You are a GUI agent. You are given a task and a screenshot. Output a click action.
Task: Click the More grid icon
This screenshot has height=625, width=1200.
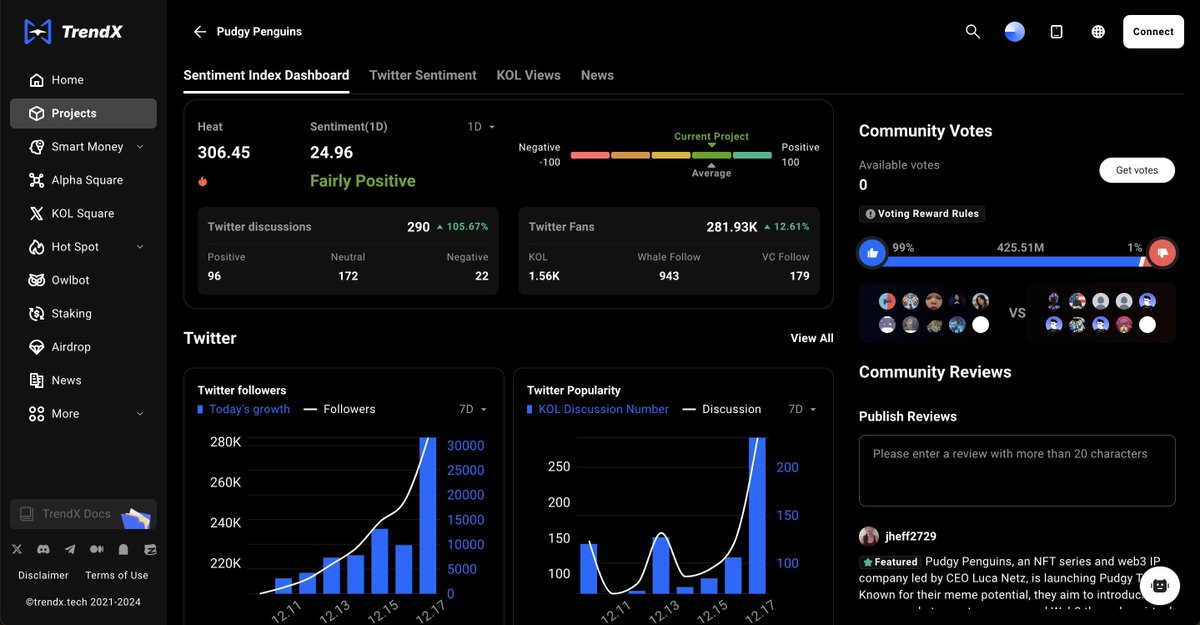coord(37,414)
